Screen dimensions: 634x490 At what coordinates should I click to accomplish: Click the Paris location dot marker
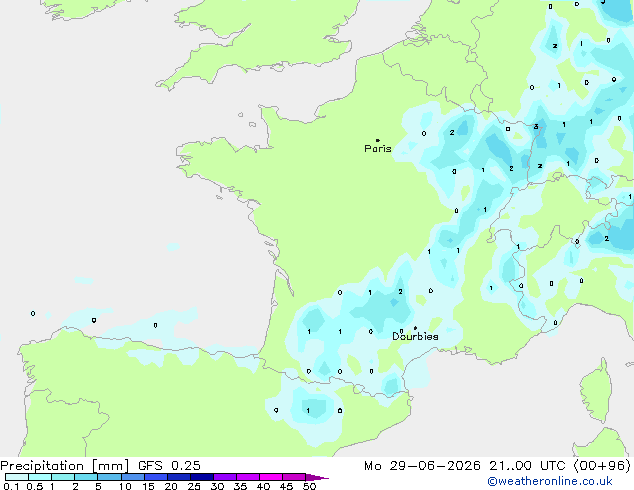tap(378, 140)
